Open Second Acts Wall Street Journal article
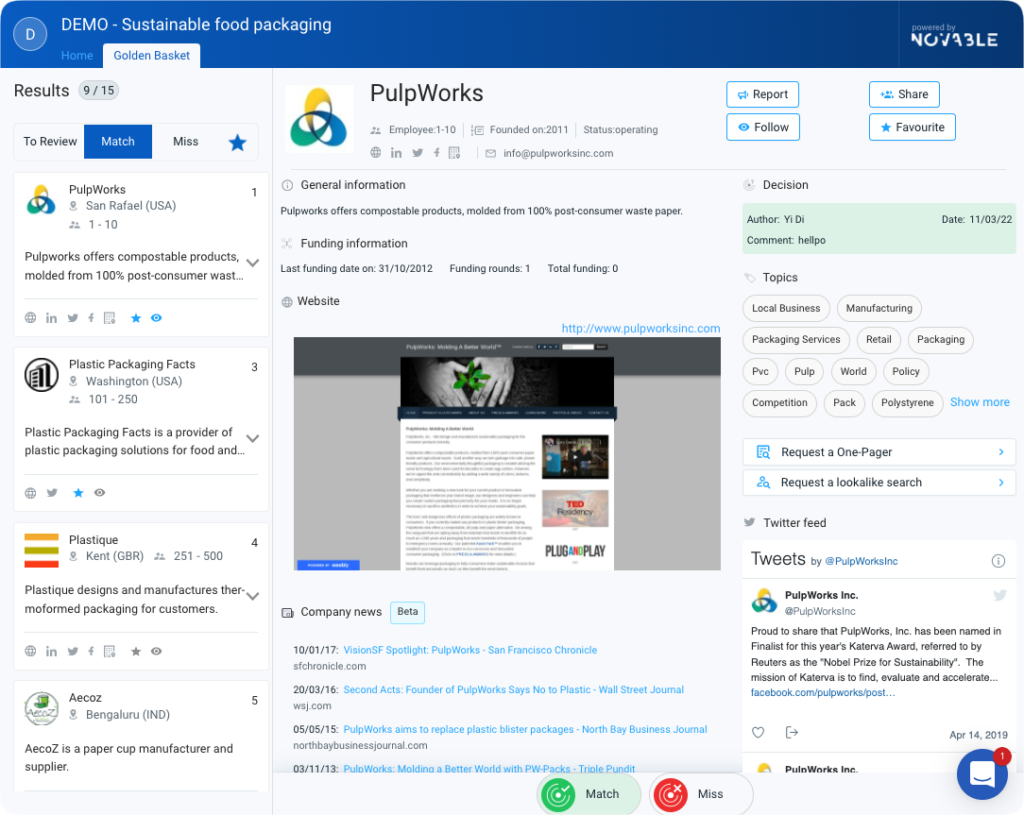This screenshot has height=815, width=1024. 513,690
